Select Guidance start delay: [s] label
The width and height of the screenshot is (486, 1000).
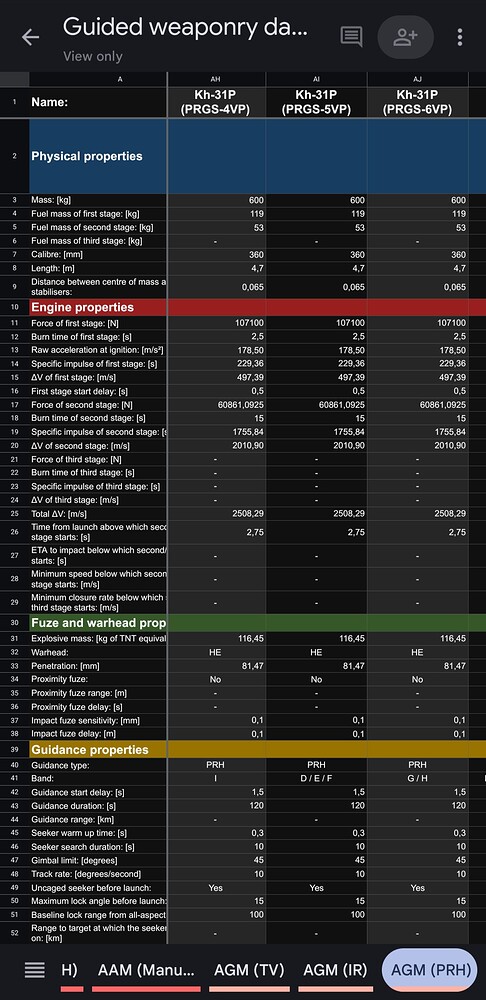pos(98,792)
